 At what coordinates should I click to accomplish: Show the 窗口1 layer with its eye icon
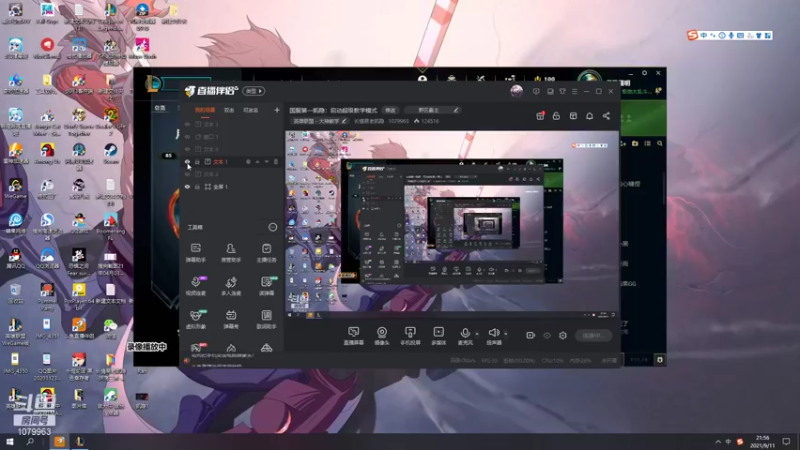[x=187, y=137]
